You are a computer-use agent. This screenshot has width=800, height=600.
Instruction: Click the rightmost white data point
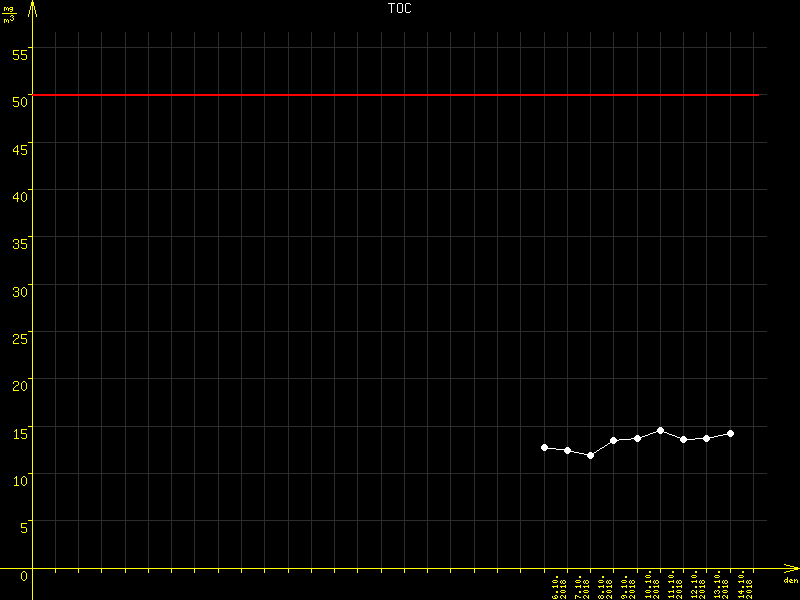coord(730,433)
